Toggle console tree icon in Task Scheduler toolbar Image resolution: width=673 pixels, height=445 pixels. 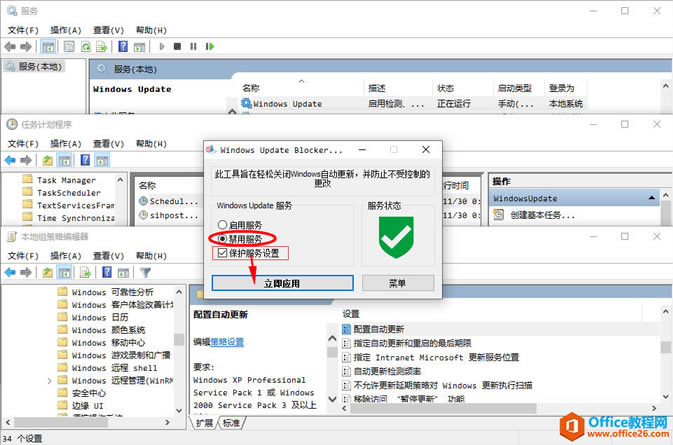pos(64,160)
